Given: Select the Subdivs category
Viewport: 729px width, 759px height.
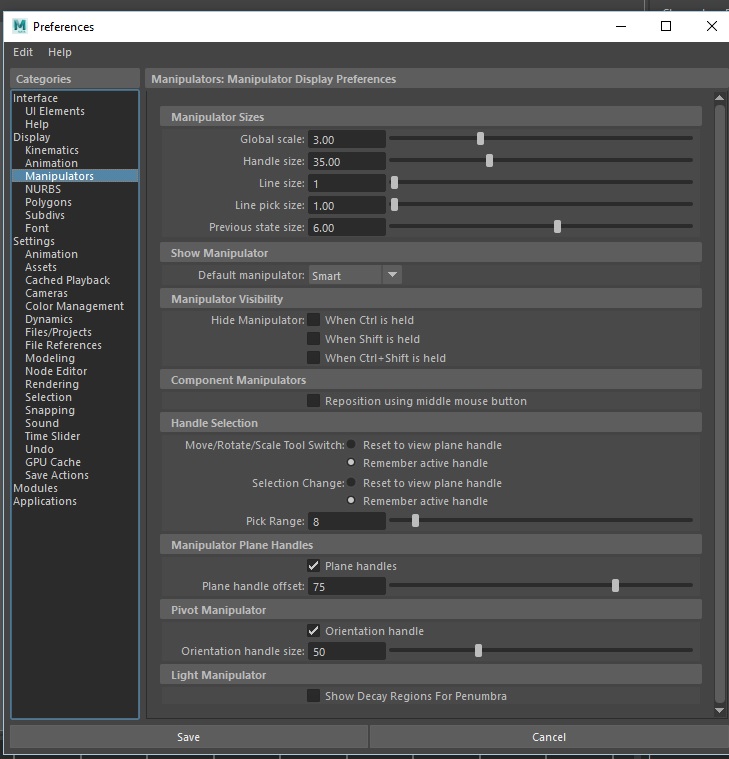Looking at the screenshot, I should [45, 215].
